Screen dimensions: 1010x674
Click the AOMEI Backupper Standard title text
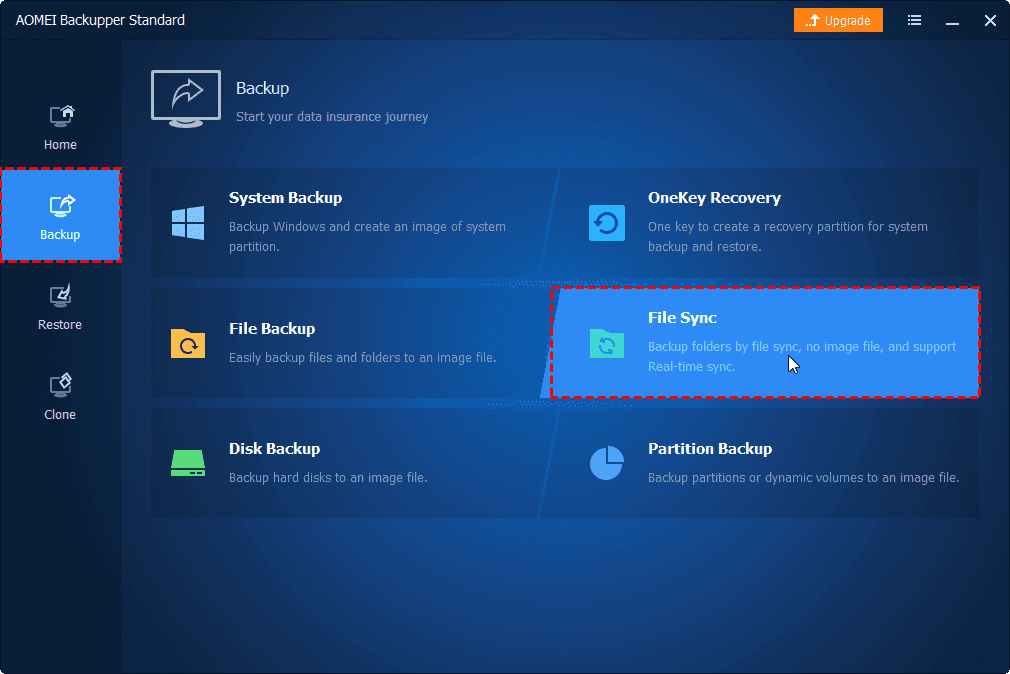100,20
